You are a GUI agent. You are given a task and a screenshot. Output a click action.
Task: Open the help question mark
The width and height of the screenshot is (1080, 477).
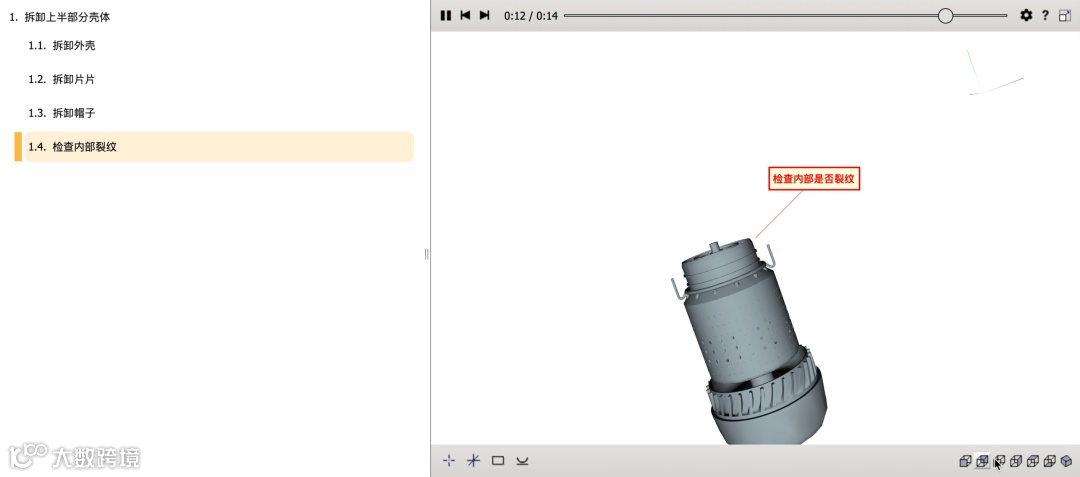1045,15
